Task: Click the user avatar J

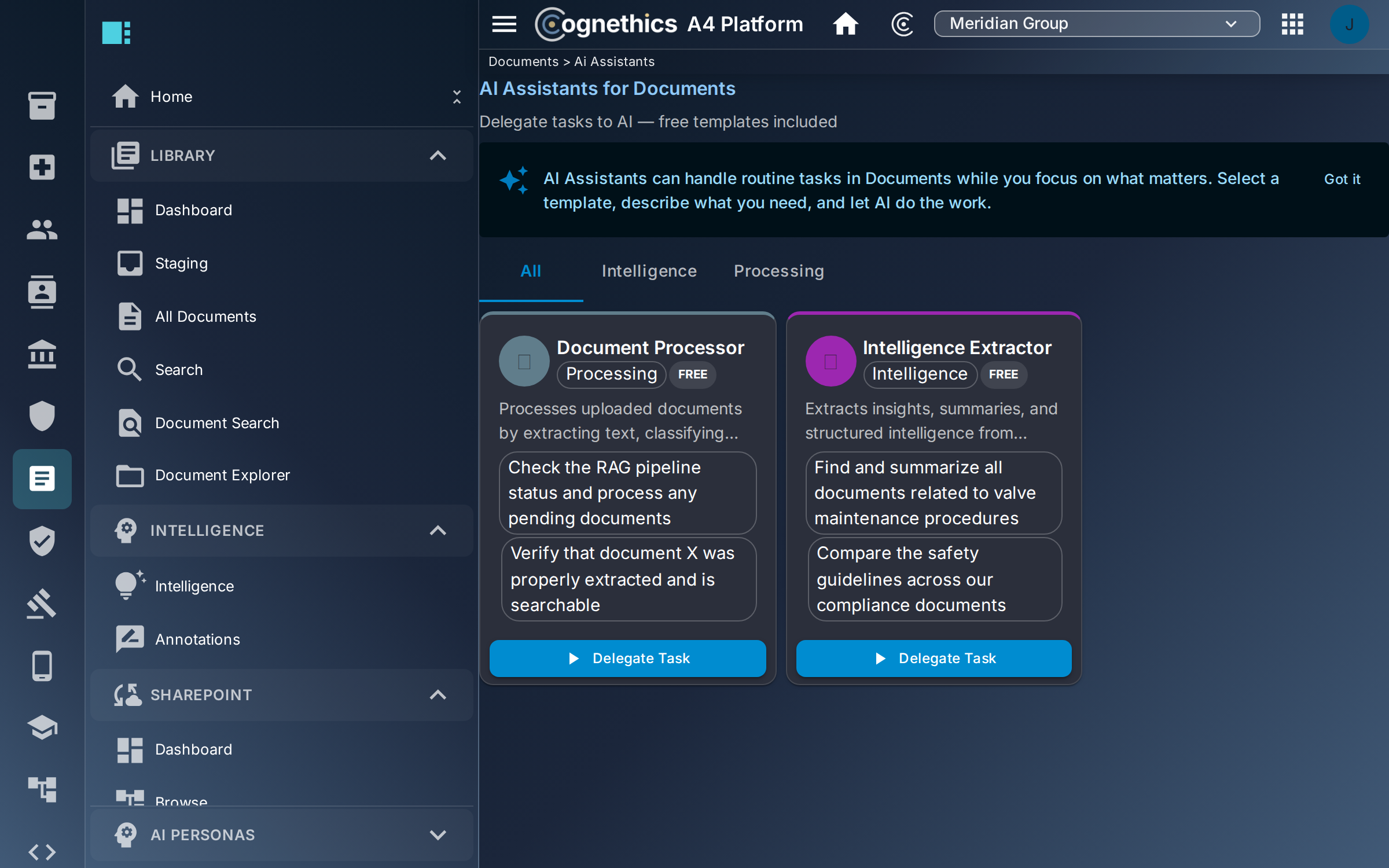Action: (x=1348, y=24)
